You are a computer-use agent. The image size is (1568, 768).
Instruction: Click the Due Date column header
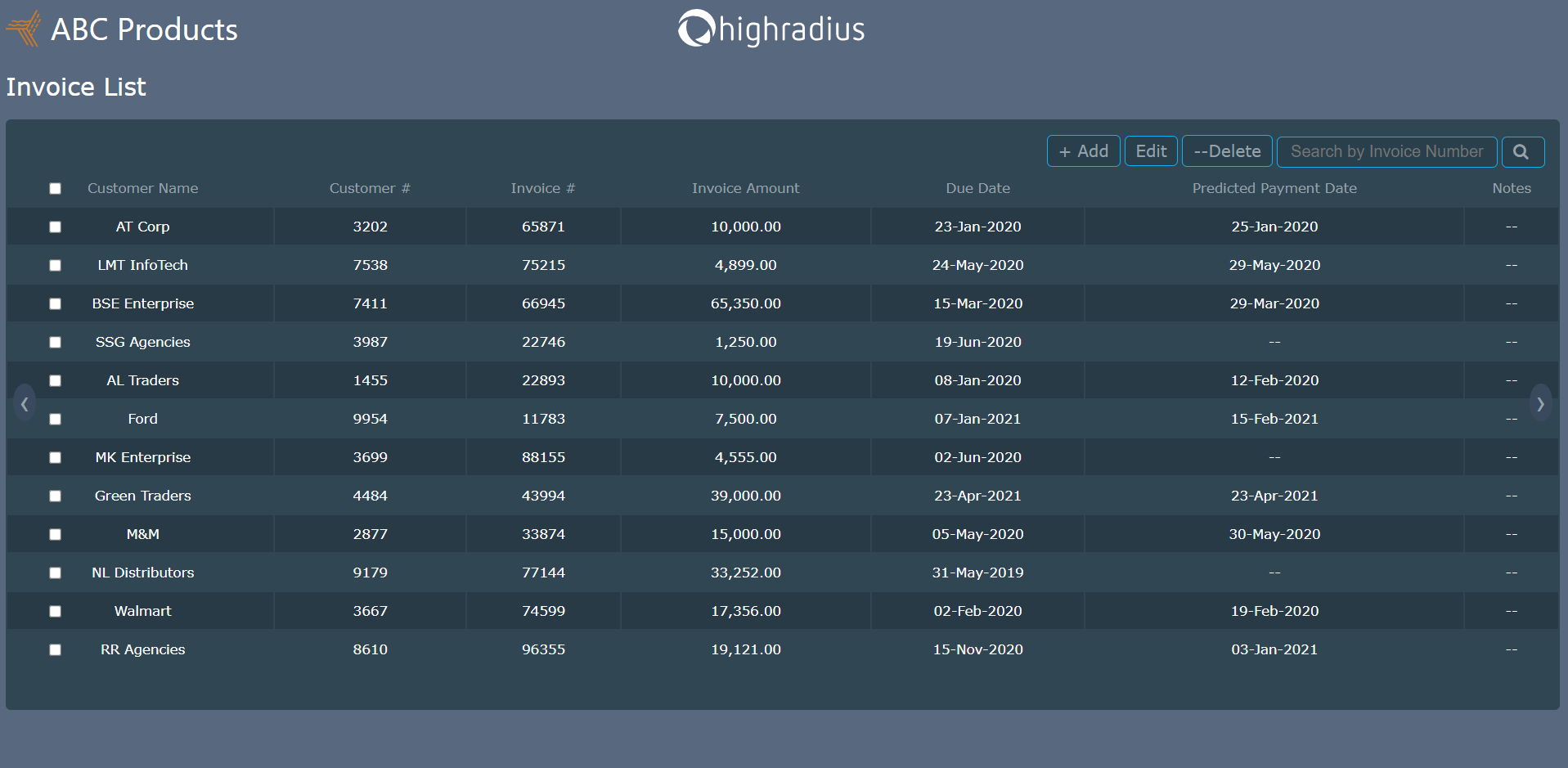pyautogui.click(x=977, y=188)
